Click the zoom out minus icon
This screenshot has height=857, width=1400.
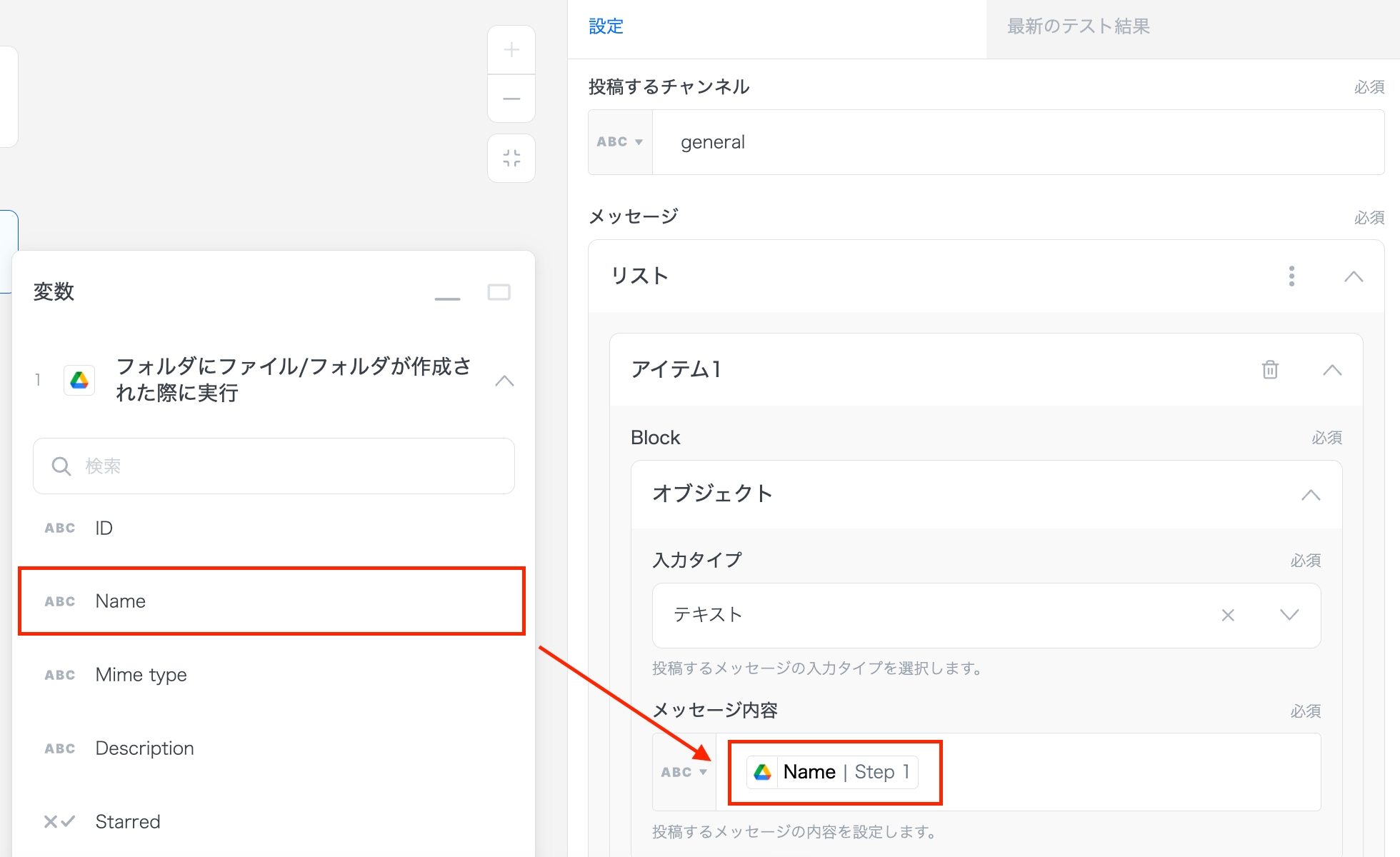[x=511, y=99]
